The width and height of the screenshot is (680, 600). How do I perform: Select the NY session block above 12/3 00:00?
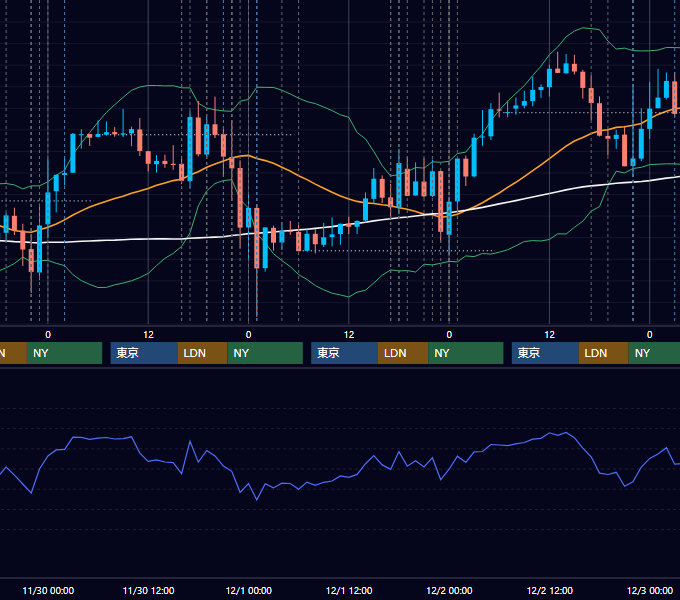(x=654, y=353)
